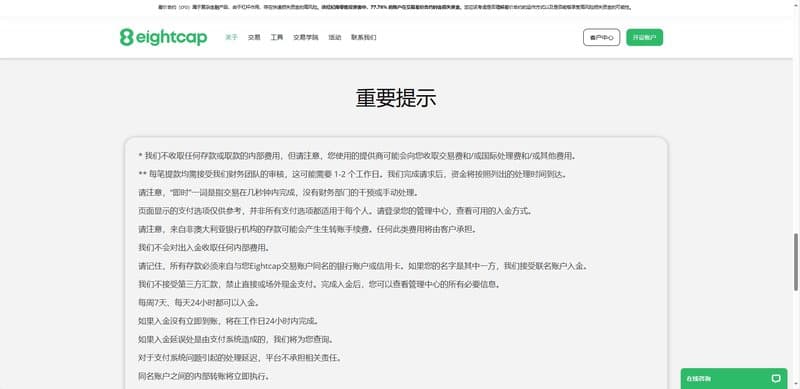Click the line starting 对于支付系统问题

240,358
